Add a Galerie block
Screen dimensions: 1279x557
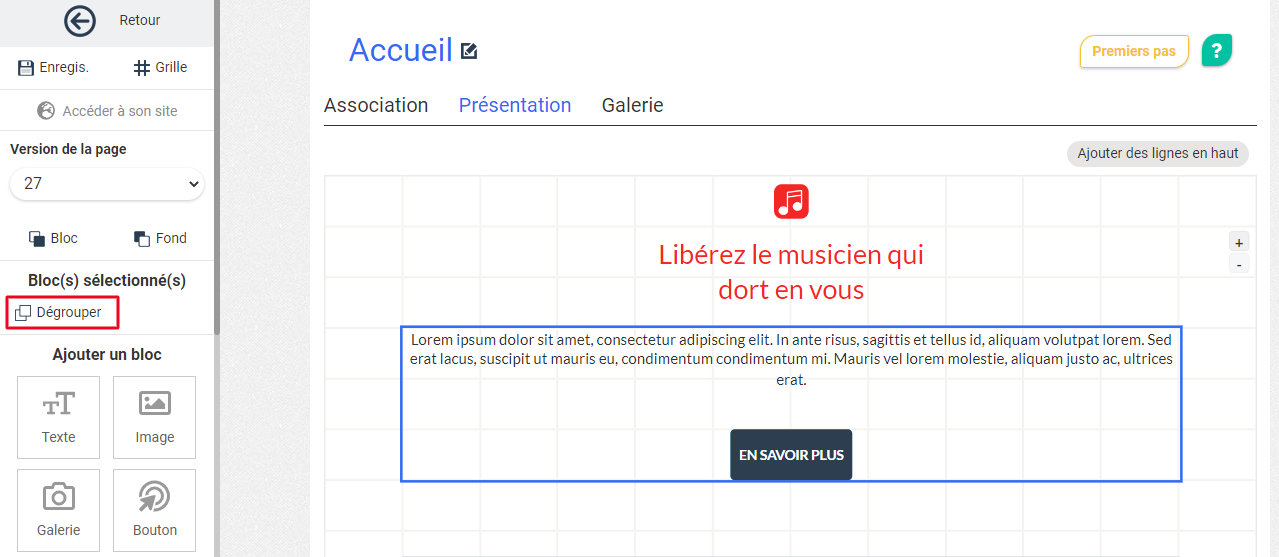pos(59,510)
